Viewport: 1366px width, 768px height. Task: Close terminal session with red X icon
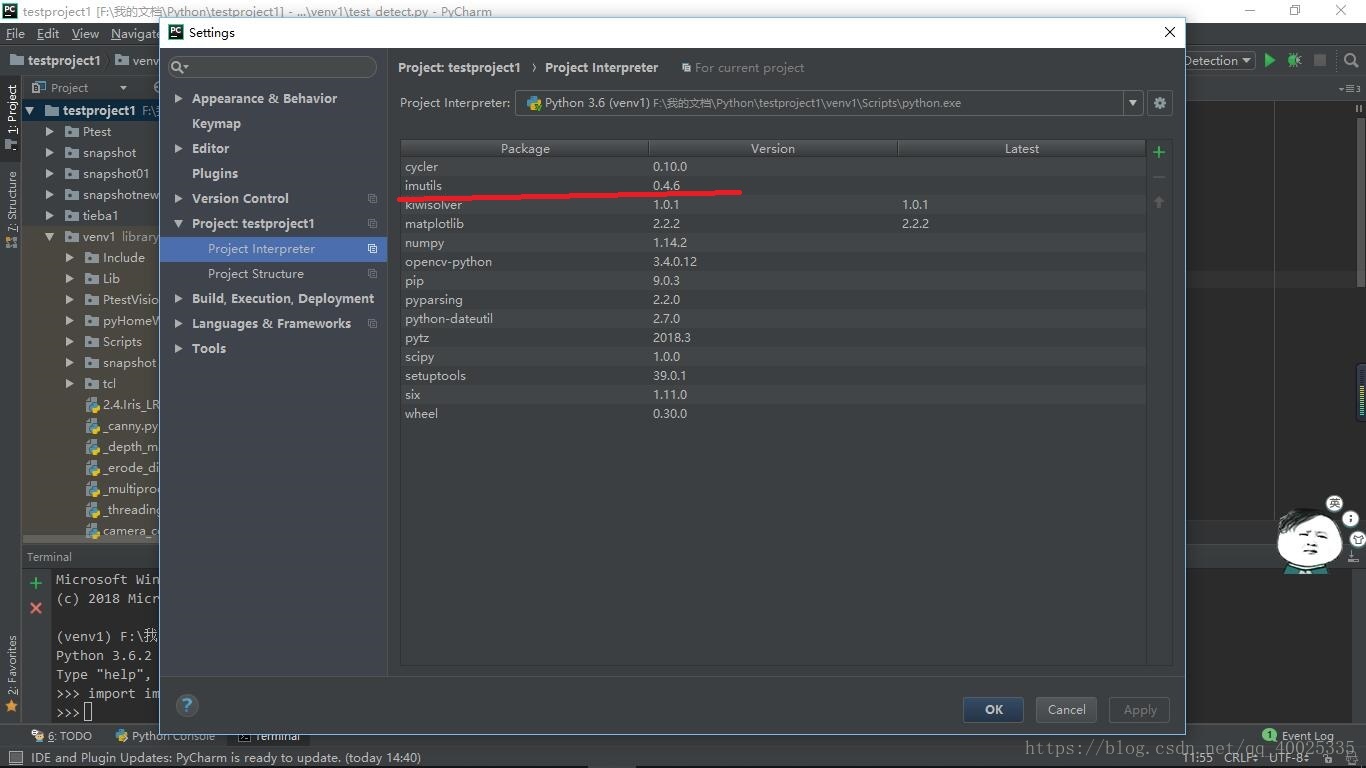coord(36,608)
